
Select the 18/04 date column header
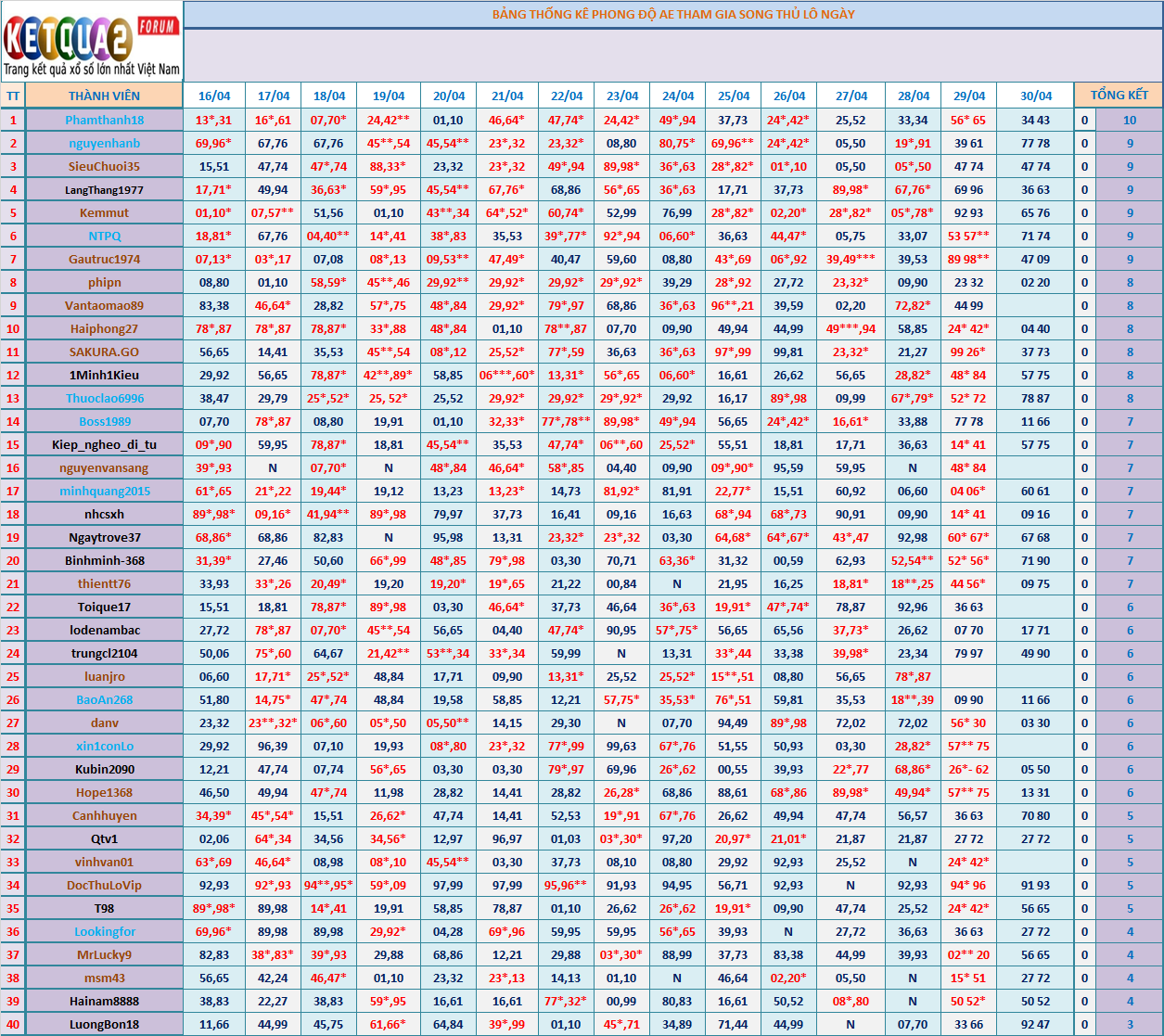click(329, 96)
